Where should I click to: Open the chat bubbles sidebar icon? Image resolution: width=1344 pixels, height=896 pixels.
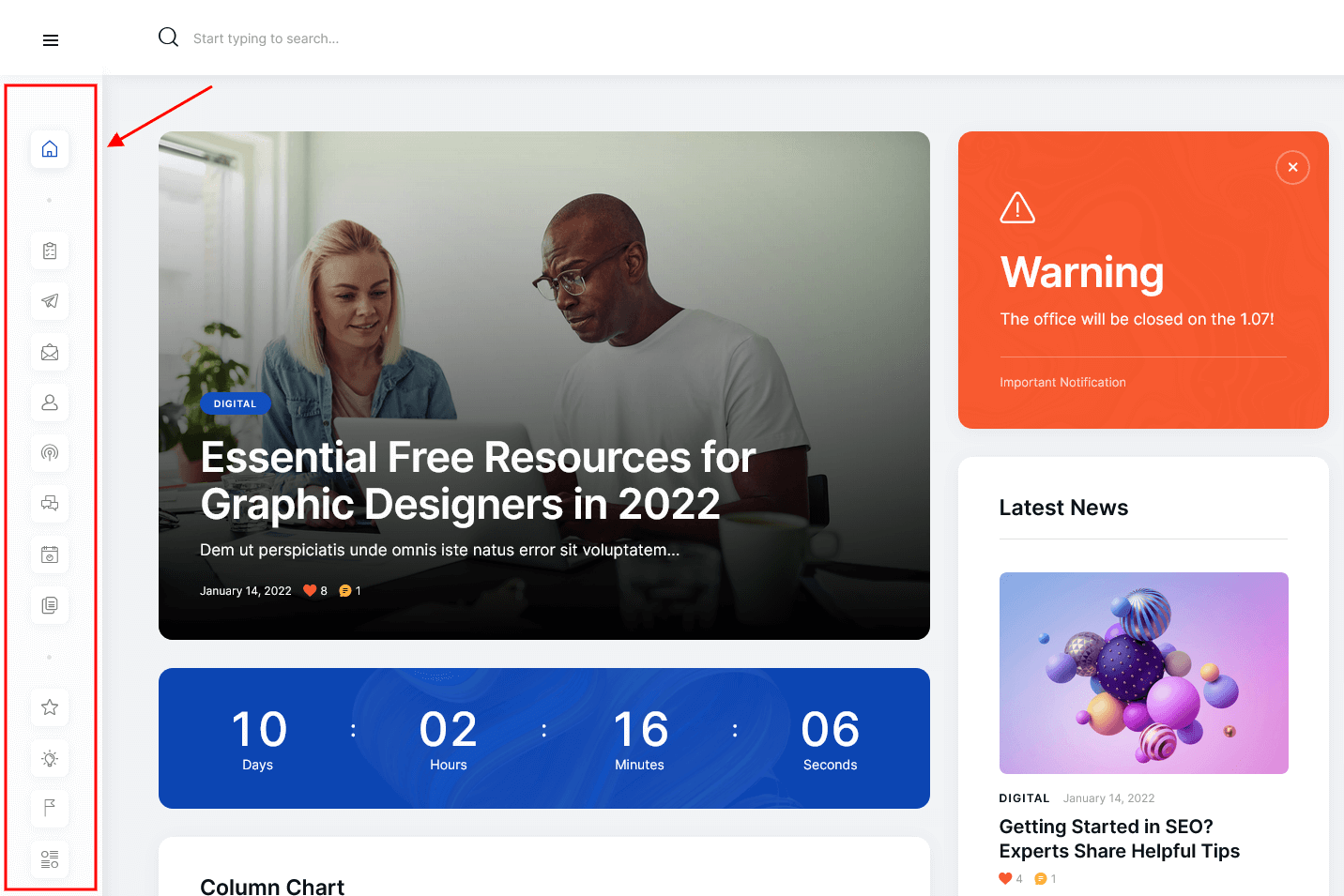pos(50,504)
